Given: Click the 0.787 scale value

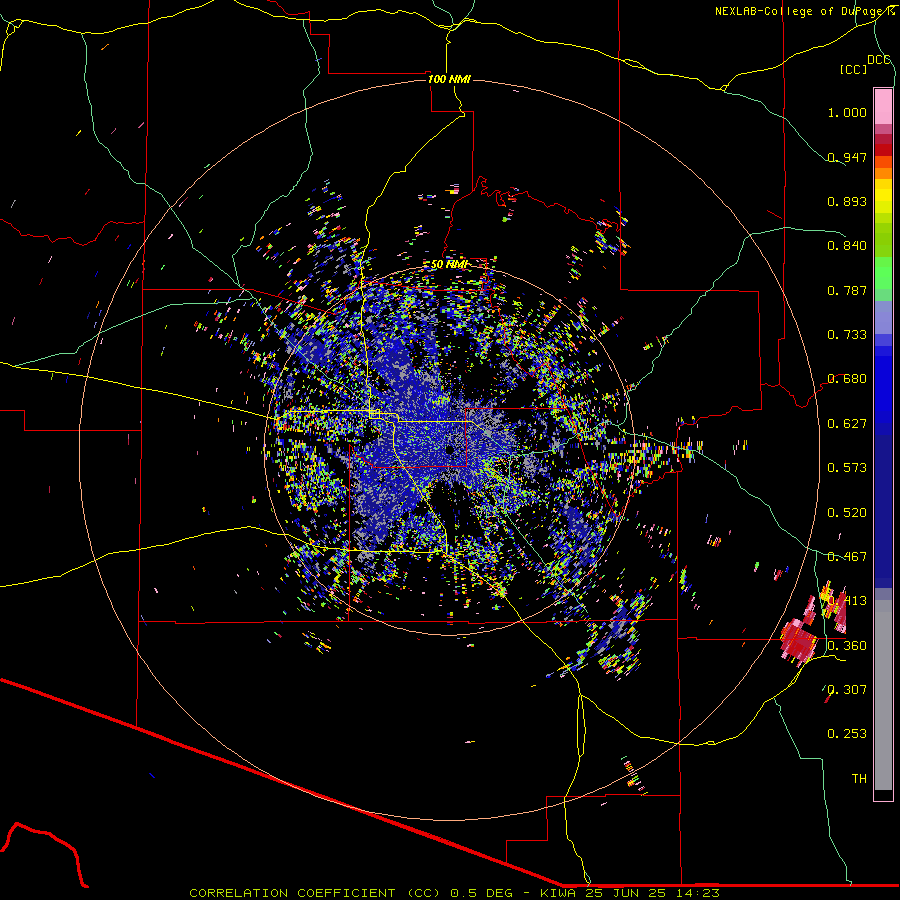Looking at the screenshot, I should click(x=847, y=290).
